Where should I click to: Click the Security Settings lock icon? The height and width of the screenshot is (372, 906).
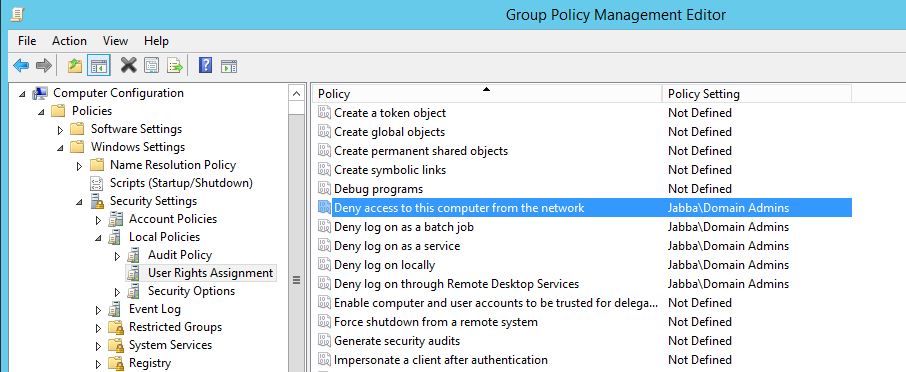tap(96, 201)
